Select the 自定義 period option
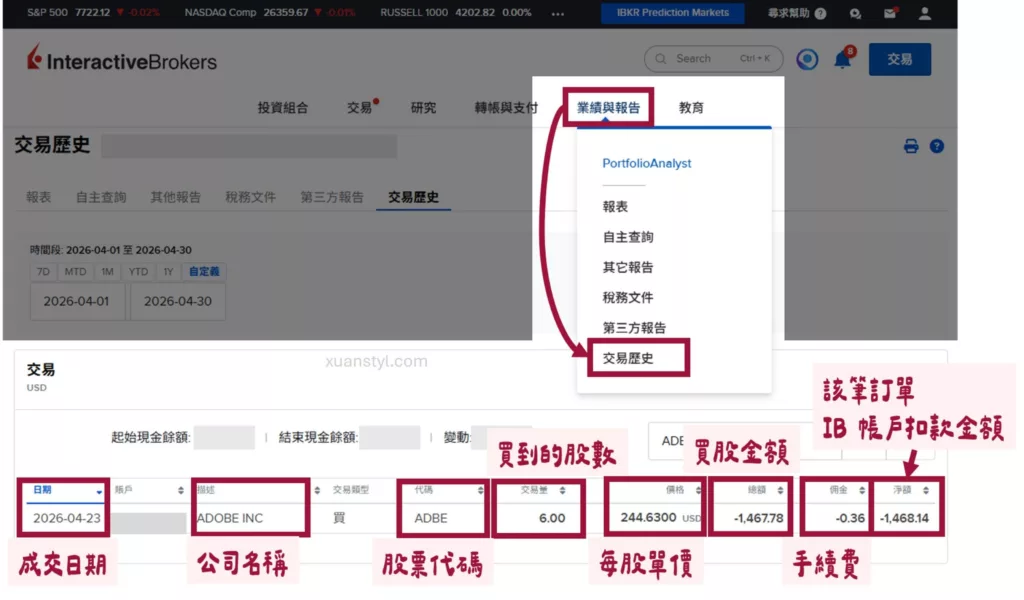The height and width of the screenshot is (600, 1024). coord(204,272)
